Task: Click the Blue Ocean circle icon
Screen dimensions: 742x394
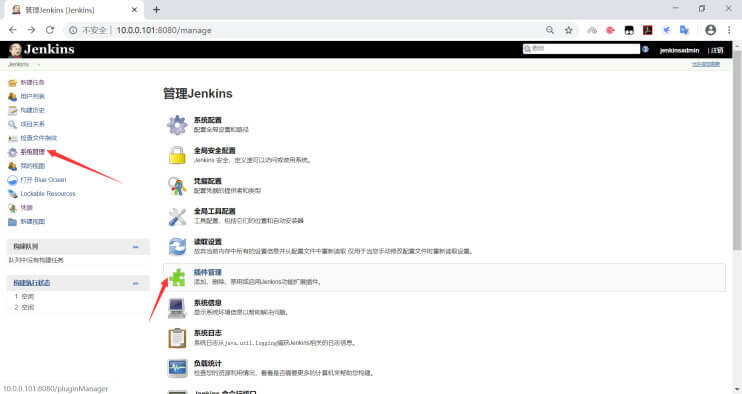Action: [x=12, y=180]
